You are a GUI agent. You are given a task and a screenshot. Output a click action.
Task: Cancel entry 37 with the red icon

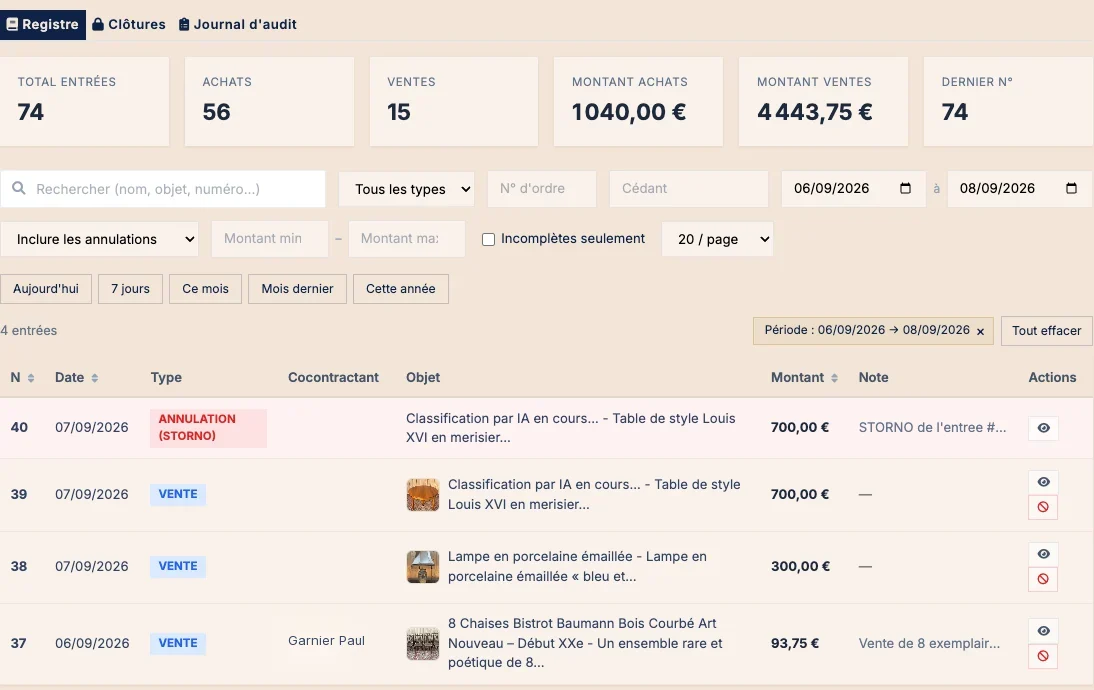1043,656
